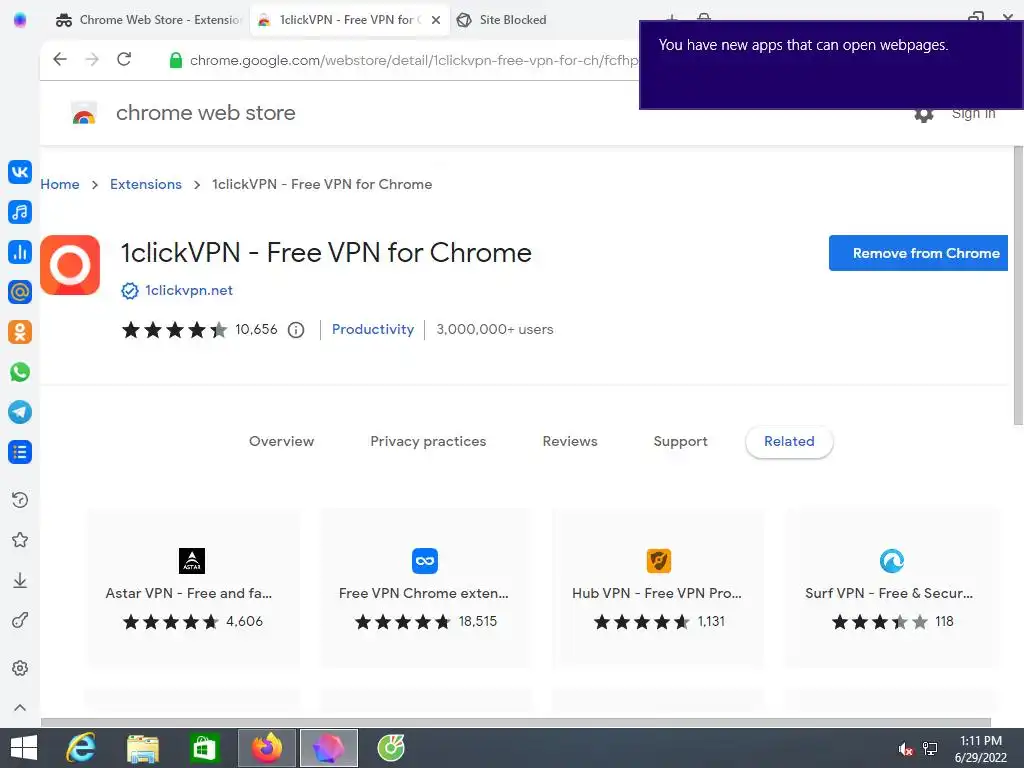
Task: Click the Home breadcrumb link
Action: pyautogui.click(x=59, y=184)
